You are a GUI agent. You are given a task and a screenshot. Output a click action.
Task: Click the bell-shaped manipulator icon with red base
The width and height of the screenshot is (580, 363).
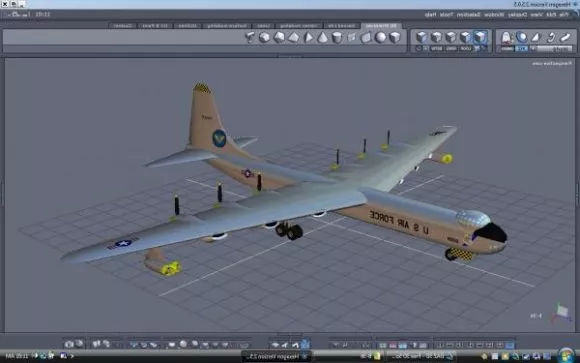tap(506, 37)
